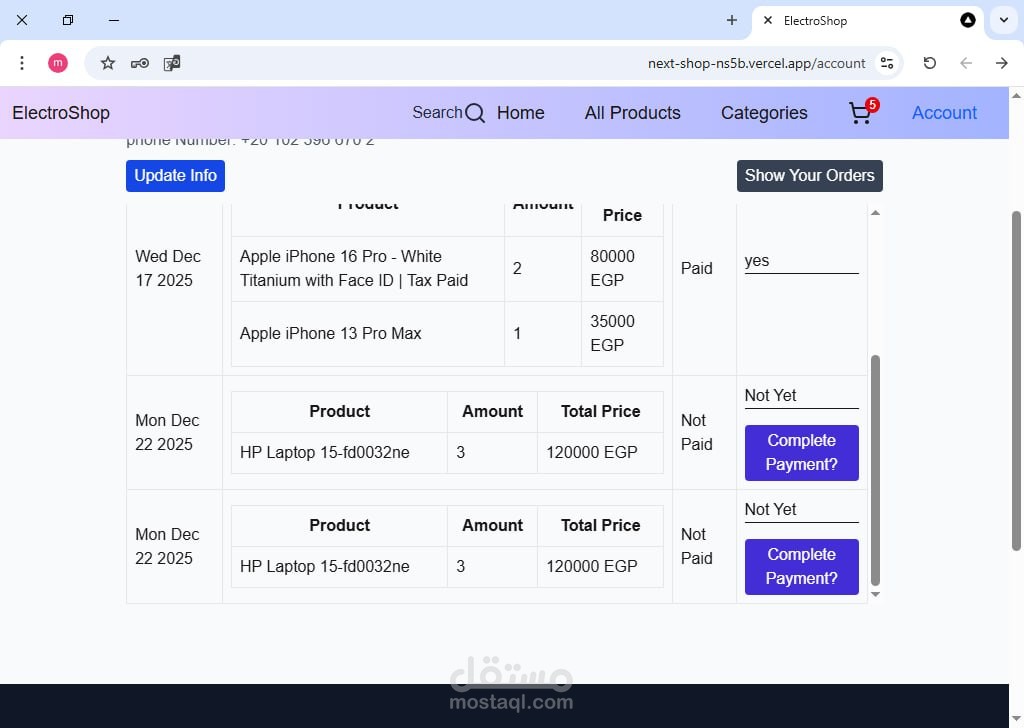Restore down the browser window
This screenshot has width=1024, height=728.
click(x=67, y=20)
